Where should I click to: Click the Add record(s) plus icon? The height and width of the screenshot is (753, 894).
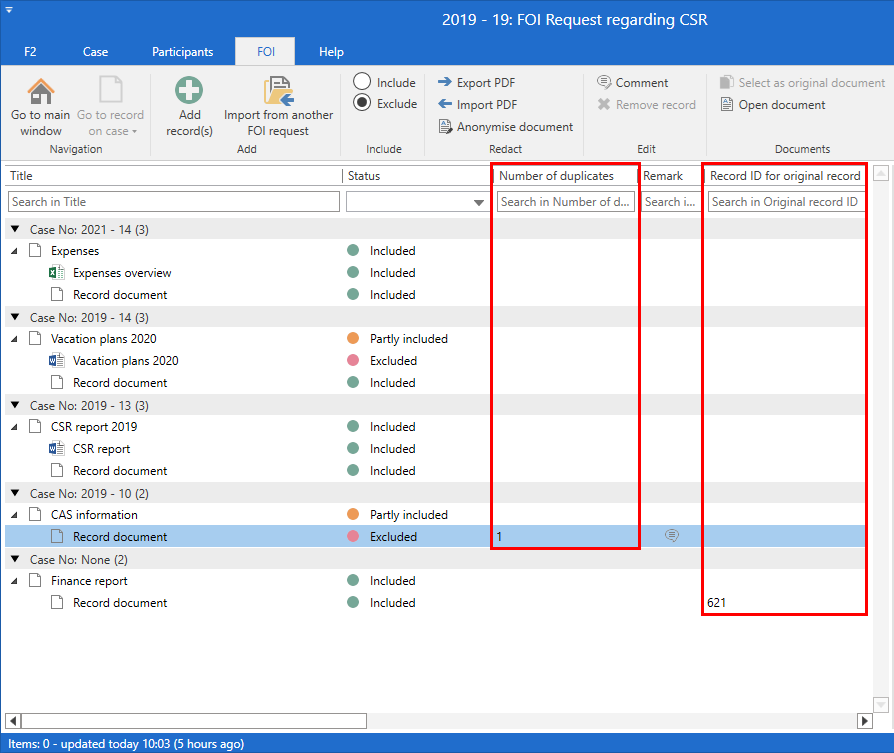click(x=189, y=92)
